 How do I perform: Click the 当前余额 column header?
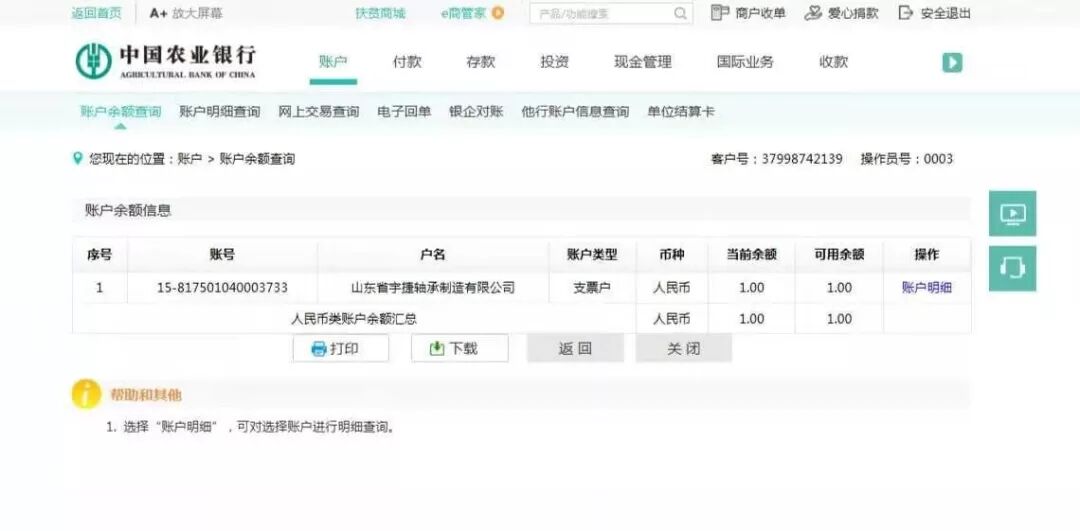coord(751,255)
